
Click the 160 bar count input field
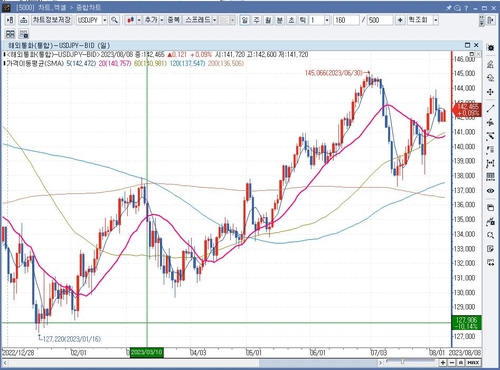346,20
